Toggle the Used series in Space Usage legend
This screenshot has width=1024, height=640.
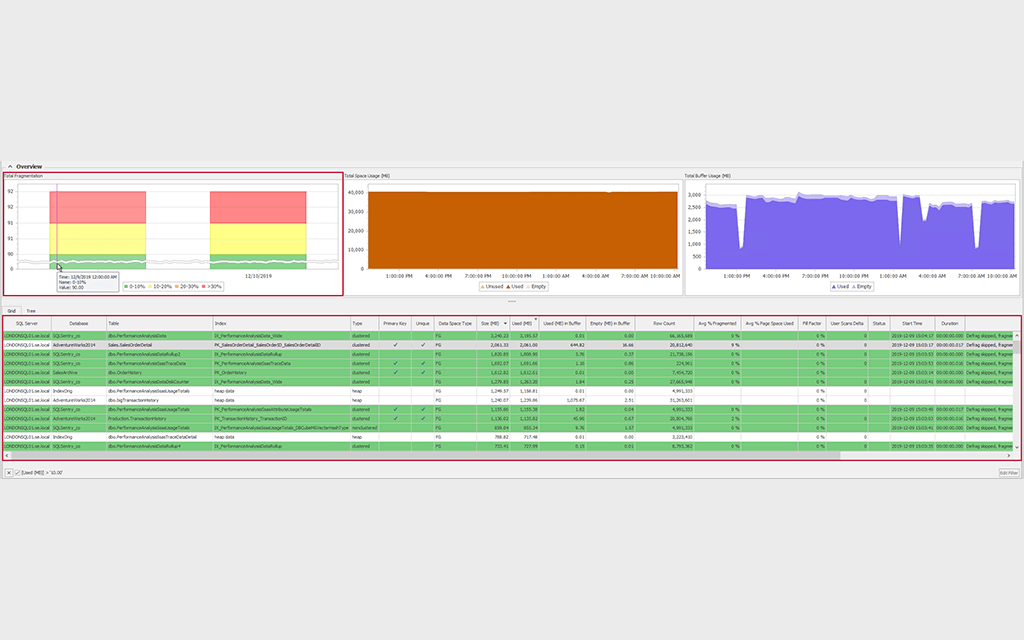(x=507, y=287)
